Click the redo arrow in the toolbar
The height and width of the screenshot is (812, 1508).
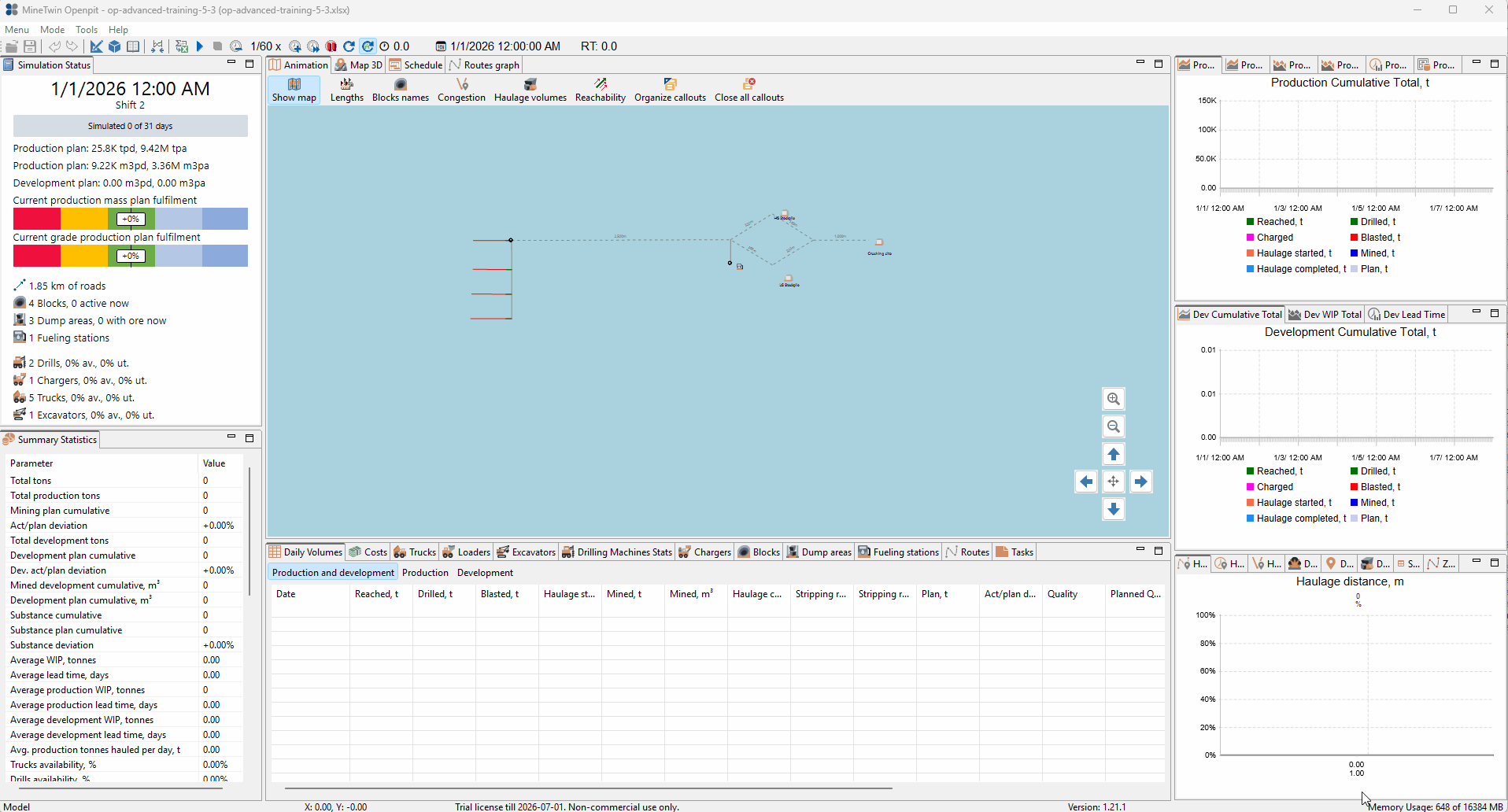[72, 46]
